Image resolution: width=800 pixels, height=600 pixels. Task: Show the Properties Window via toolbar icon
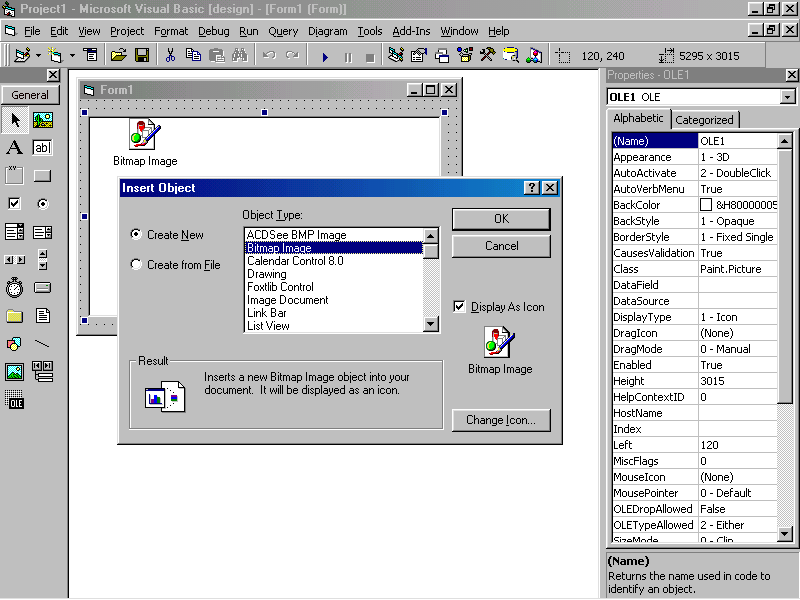point(419,55)
